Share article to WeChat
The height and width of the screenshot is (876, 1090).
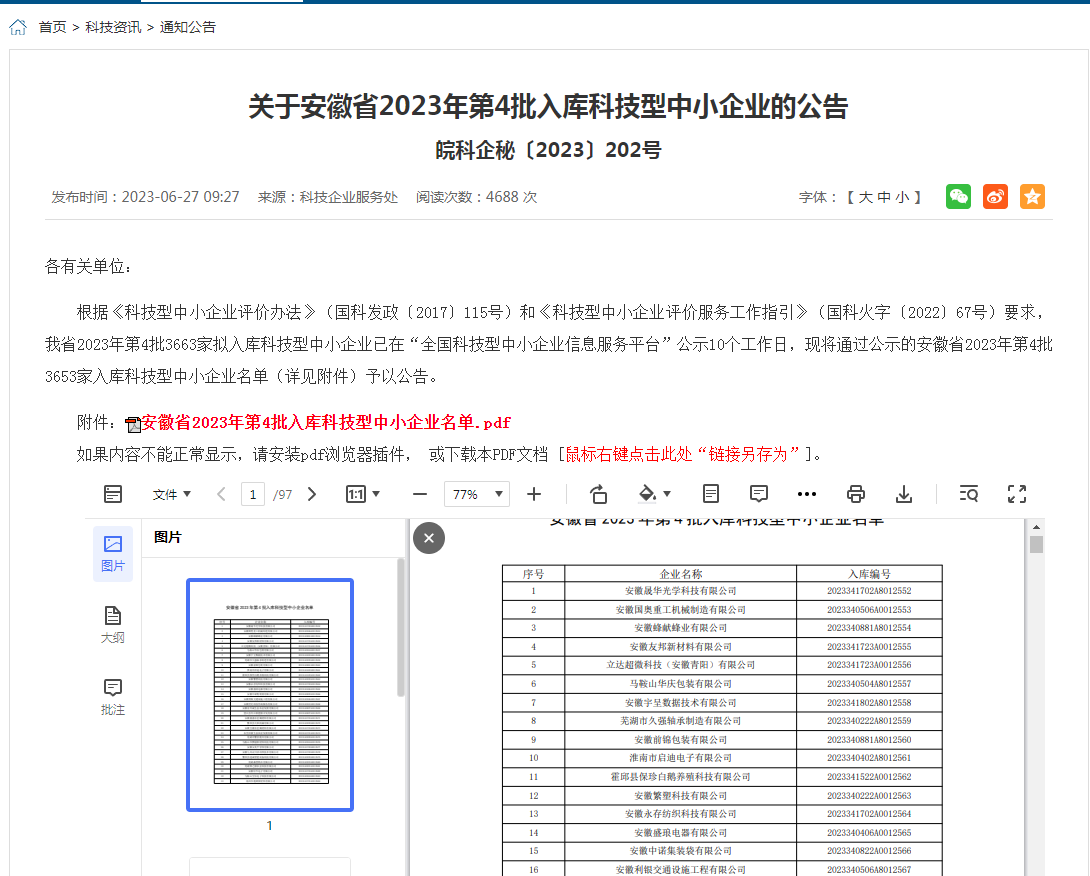958,197
